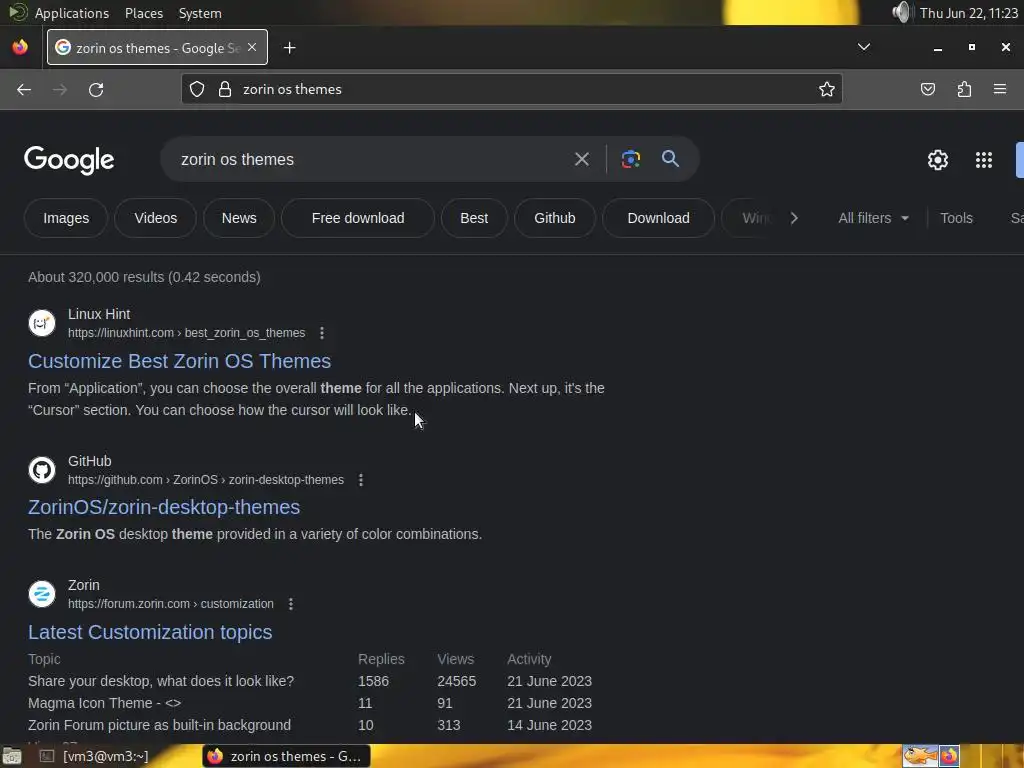
Task: Apply the Free download chip
Action: point(358,218)
